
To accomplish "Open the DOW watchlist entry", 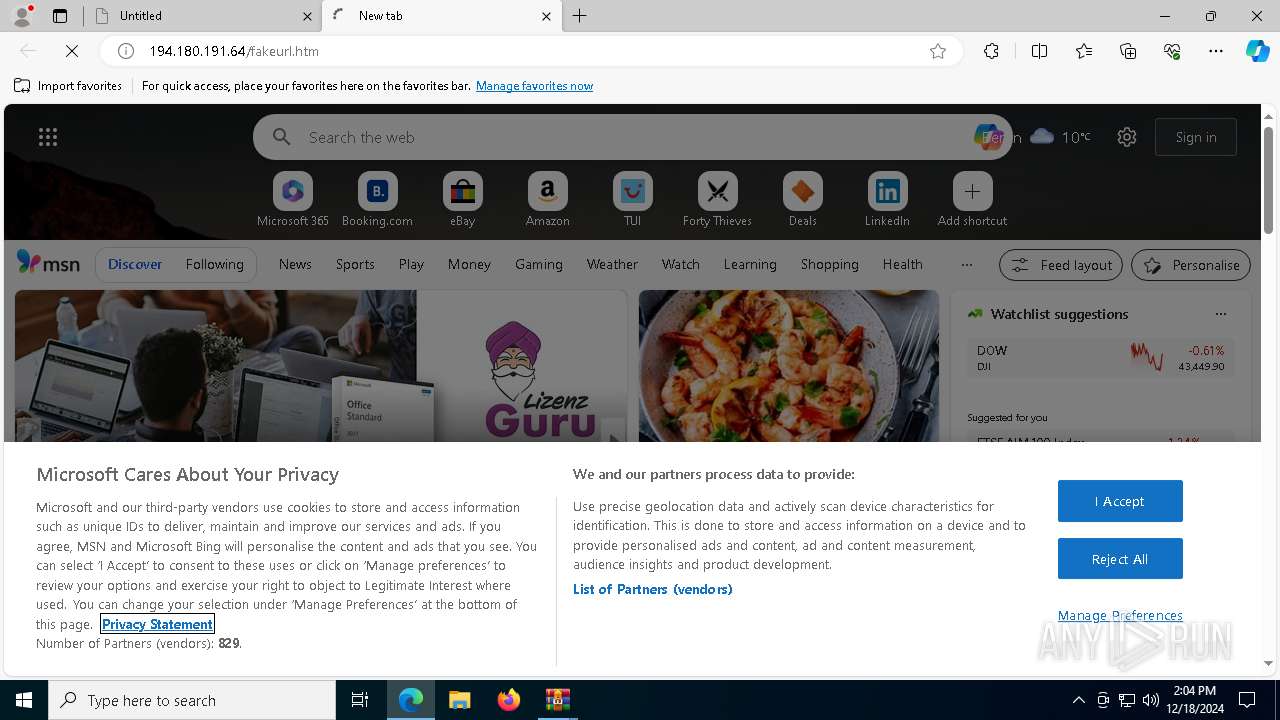I will 1099,358.
